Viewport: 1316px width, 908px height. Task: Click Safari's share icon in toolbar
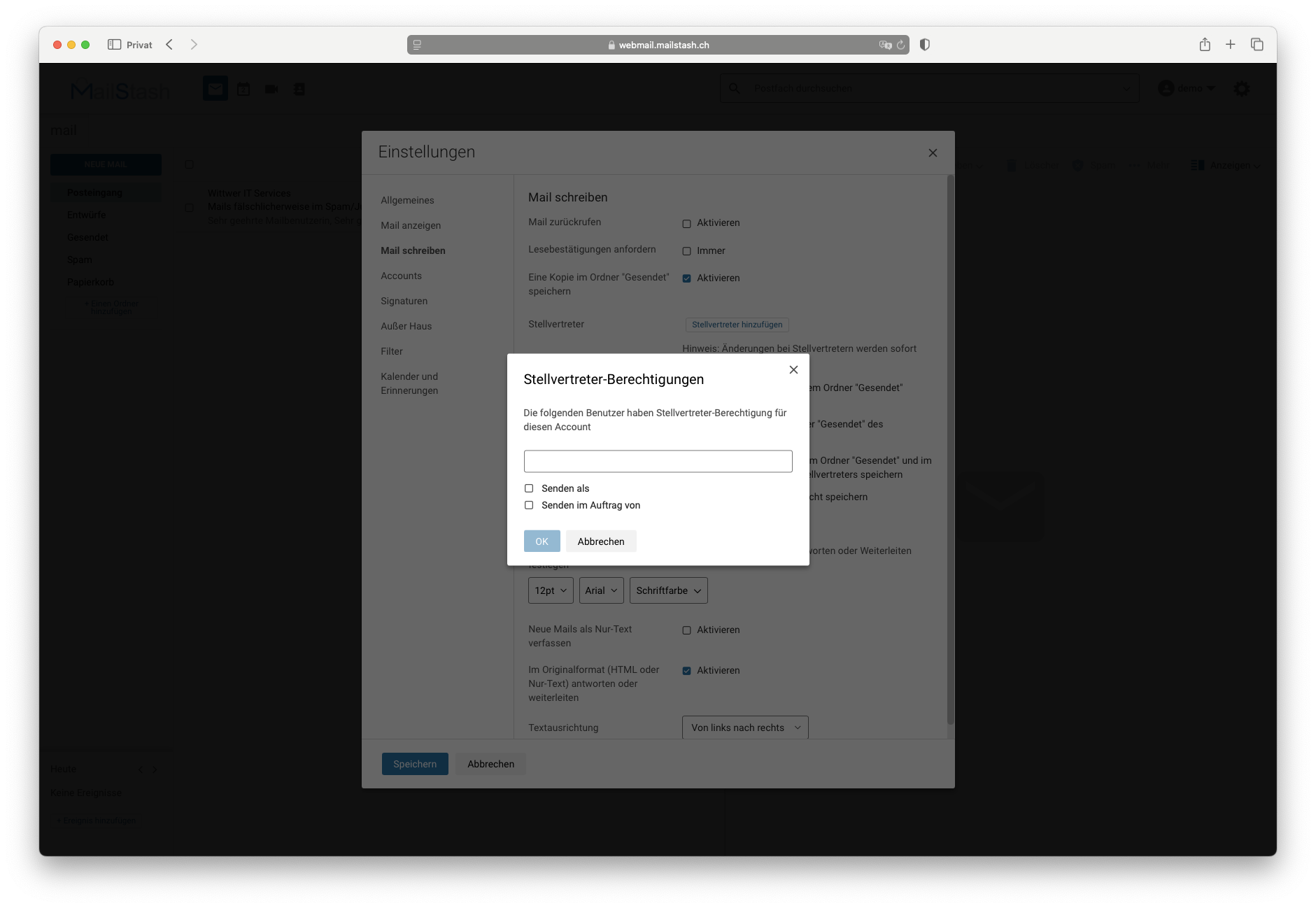click(1205, 45)
